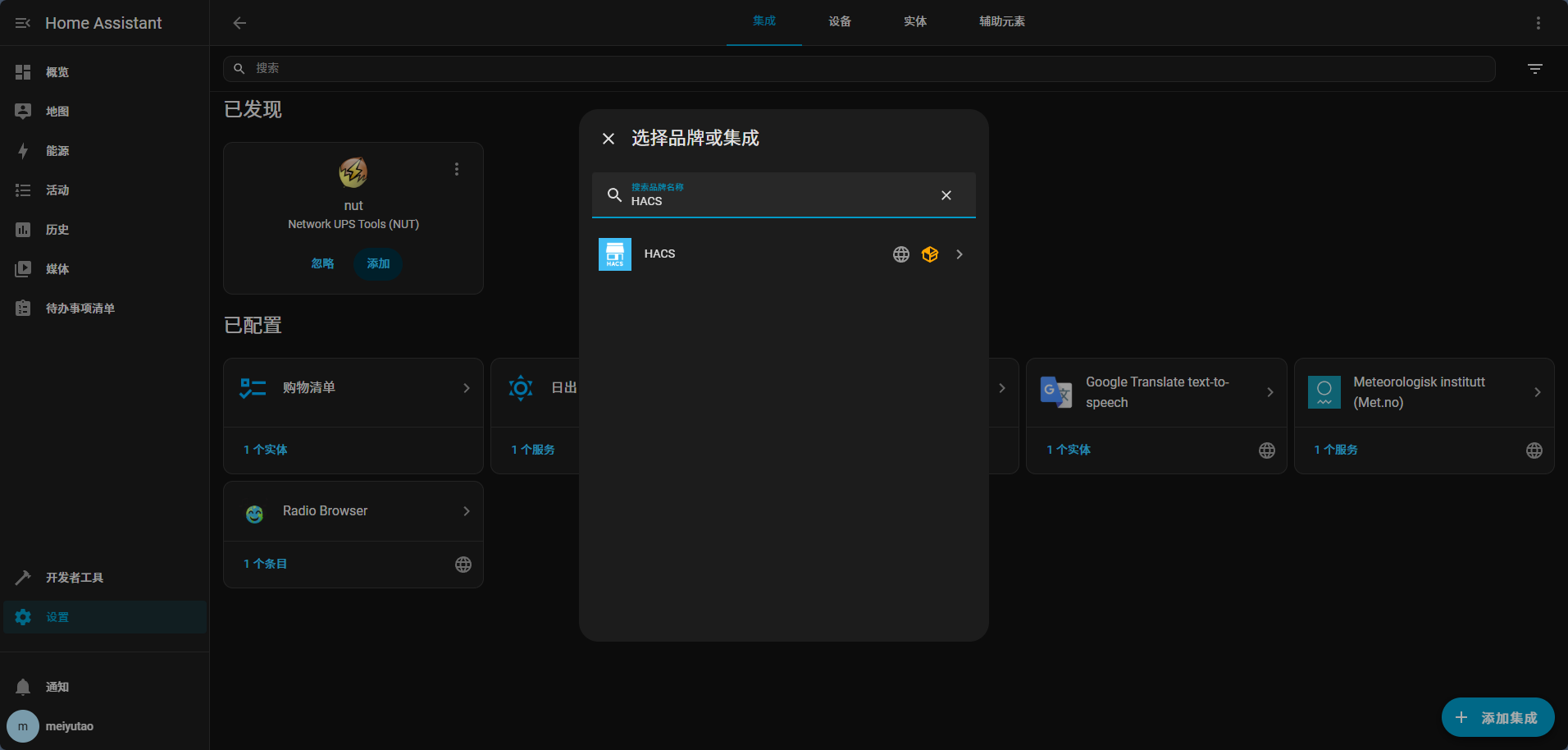Open the nut card three-dot menu
The width and height of the screenshot is (1568, 750).
(457, 169)
